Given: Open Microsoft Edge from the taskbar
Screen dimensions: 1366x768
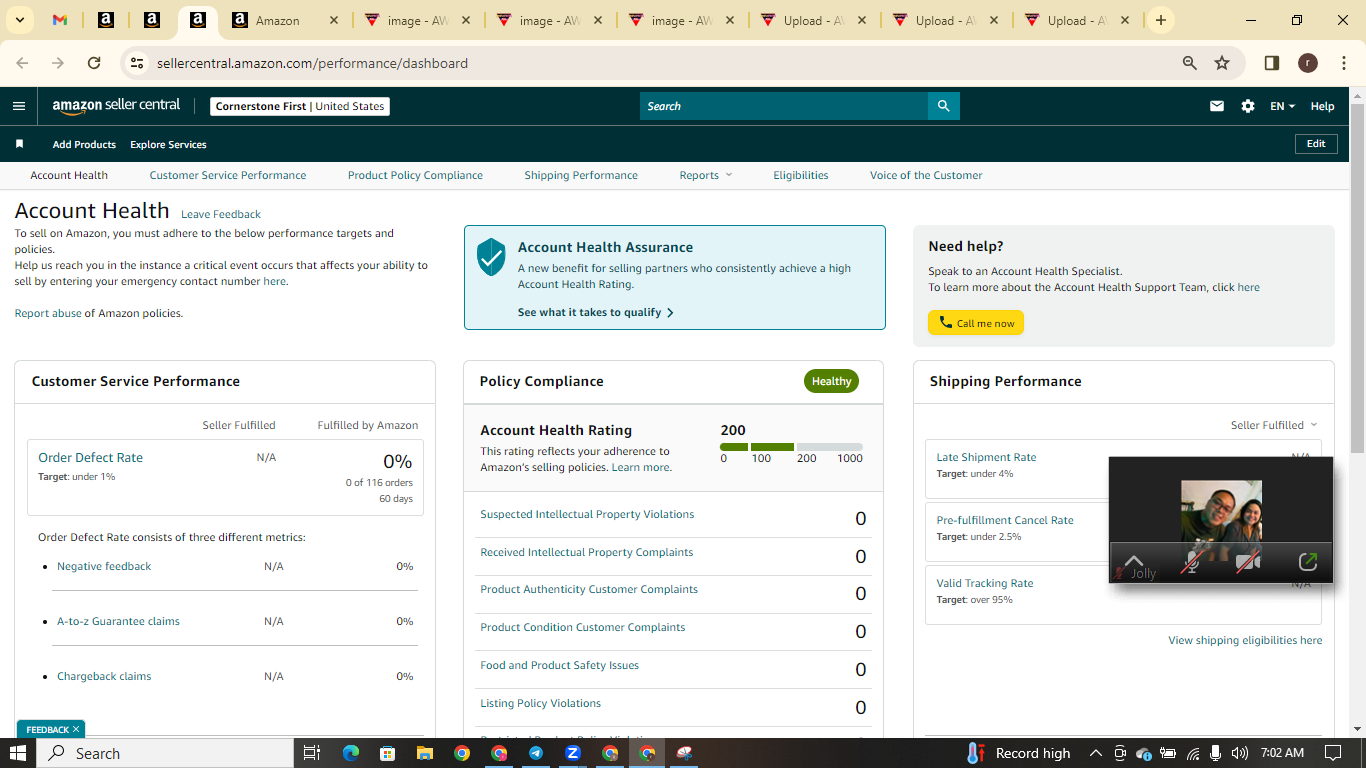Looking at the screenshot, I should (350, 753).
